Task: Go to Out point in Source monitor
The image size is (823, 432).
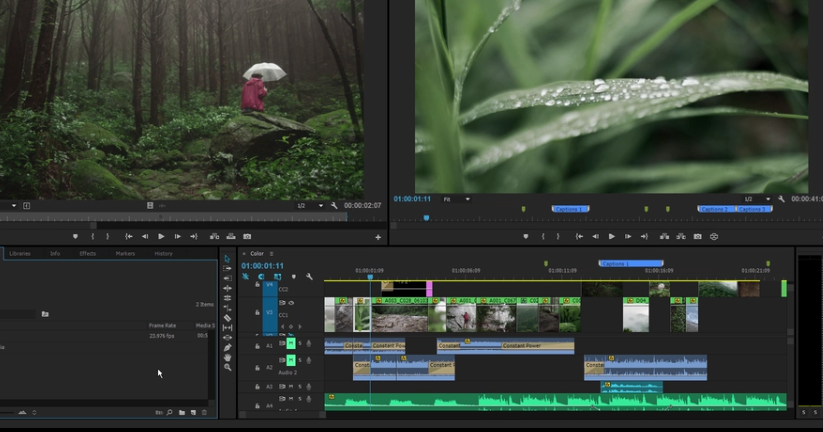Action: [194, 237]
